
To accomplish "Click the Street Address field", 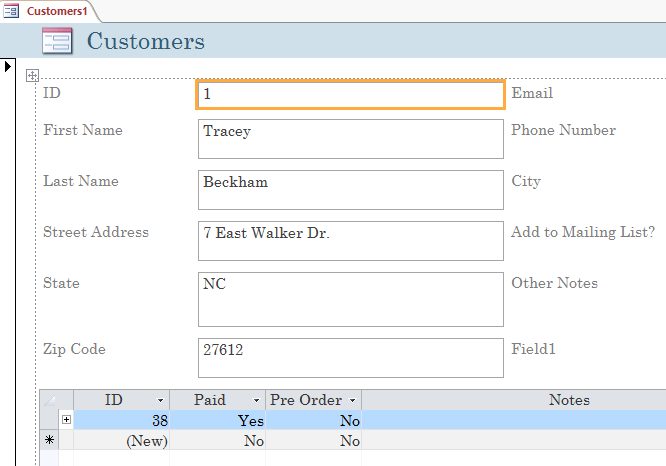I will click(x=351, y=241).
